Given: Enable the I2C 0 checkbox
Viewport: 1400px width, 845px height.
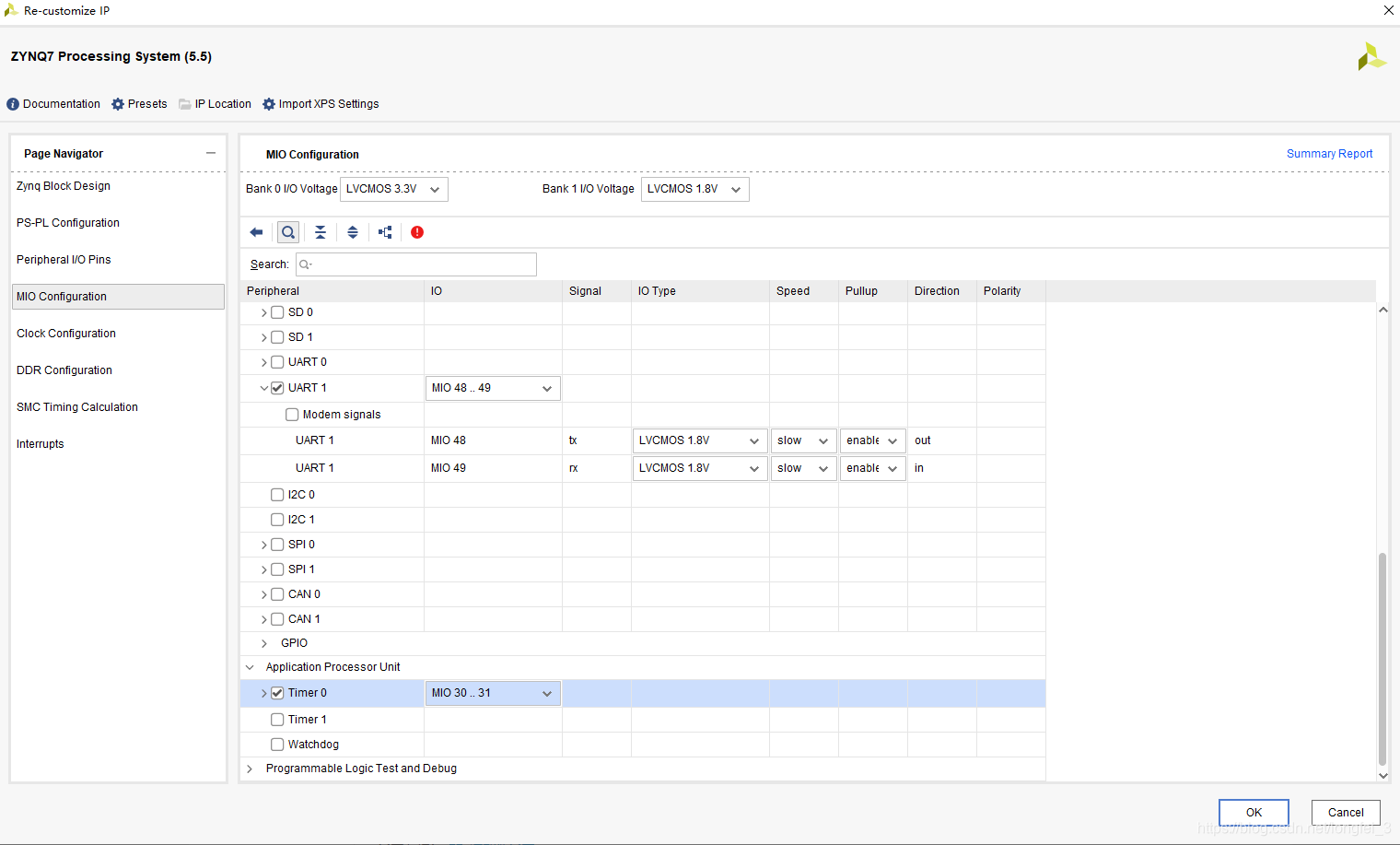Looking at the screenshot, I should click(277, 495).
